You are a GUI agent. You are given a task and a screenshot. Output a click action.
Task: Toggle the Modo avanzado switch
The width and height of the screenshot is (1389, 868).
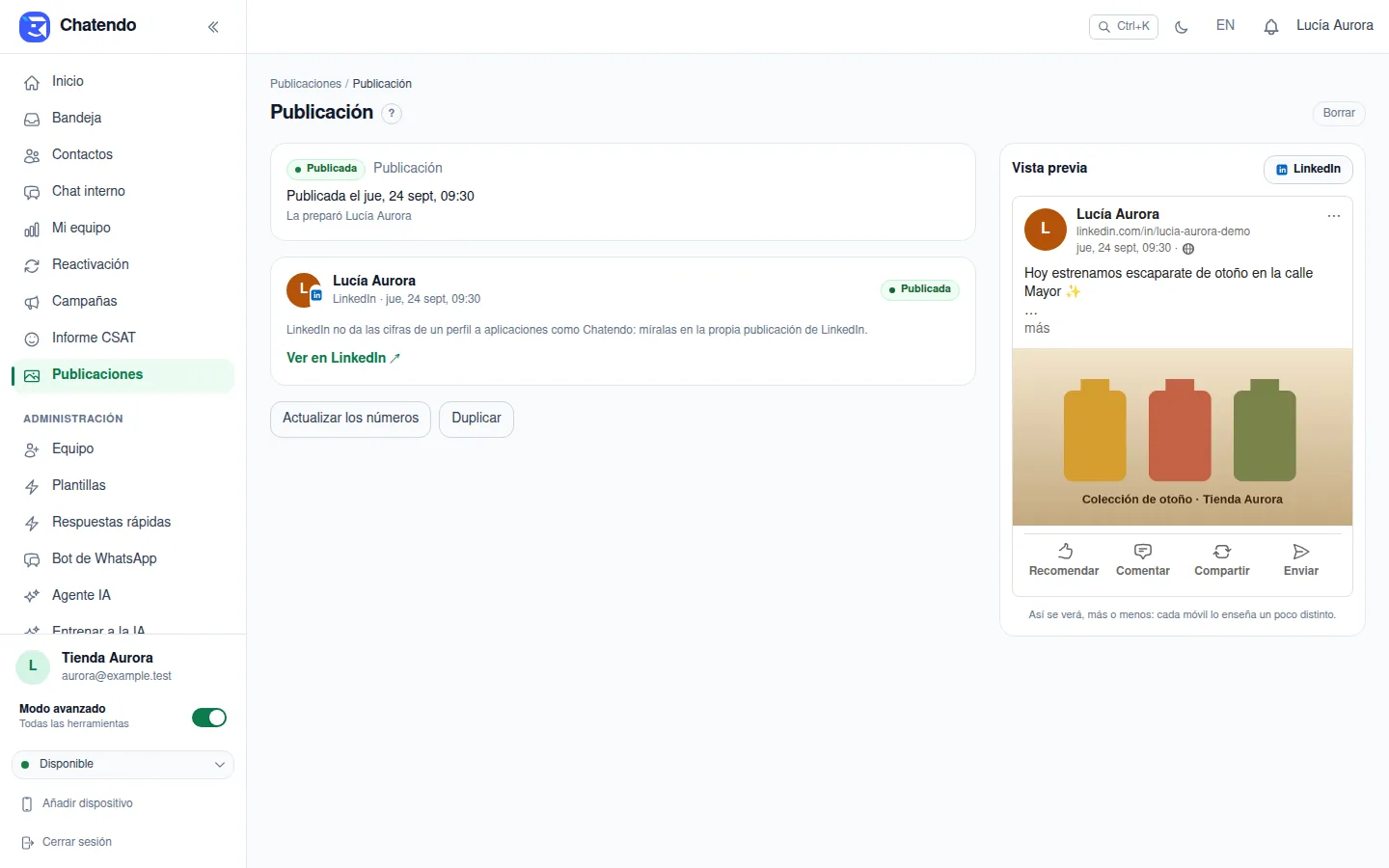point(209,718)
